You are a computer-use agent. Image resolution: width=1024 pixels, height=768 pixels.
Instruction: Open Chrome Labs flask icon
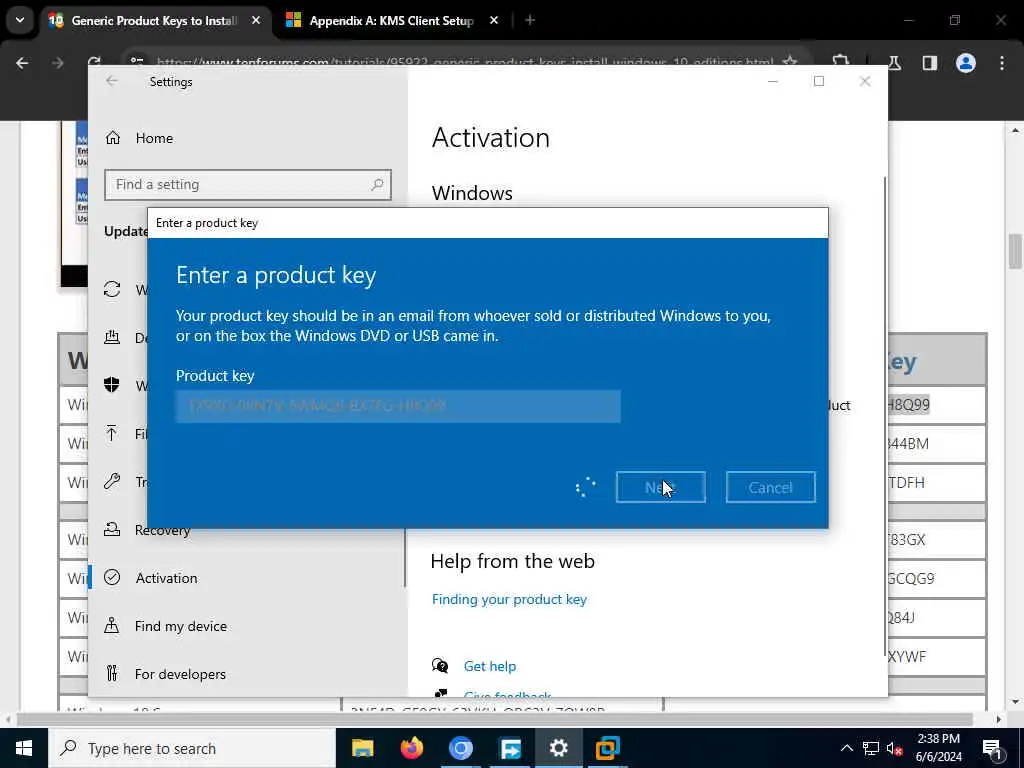[893, 63]
